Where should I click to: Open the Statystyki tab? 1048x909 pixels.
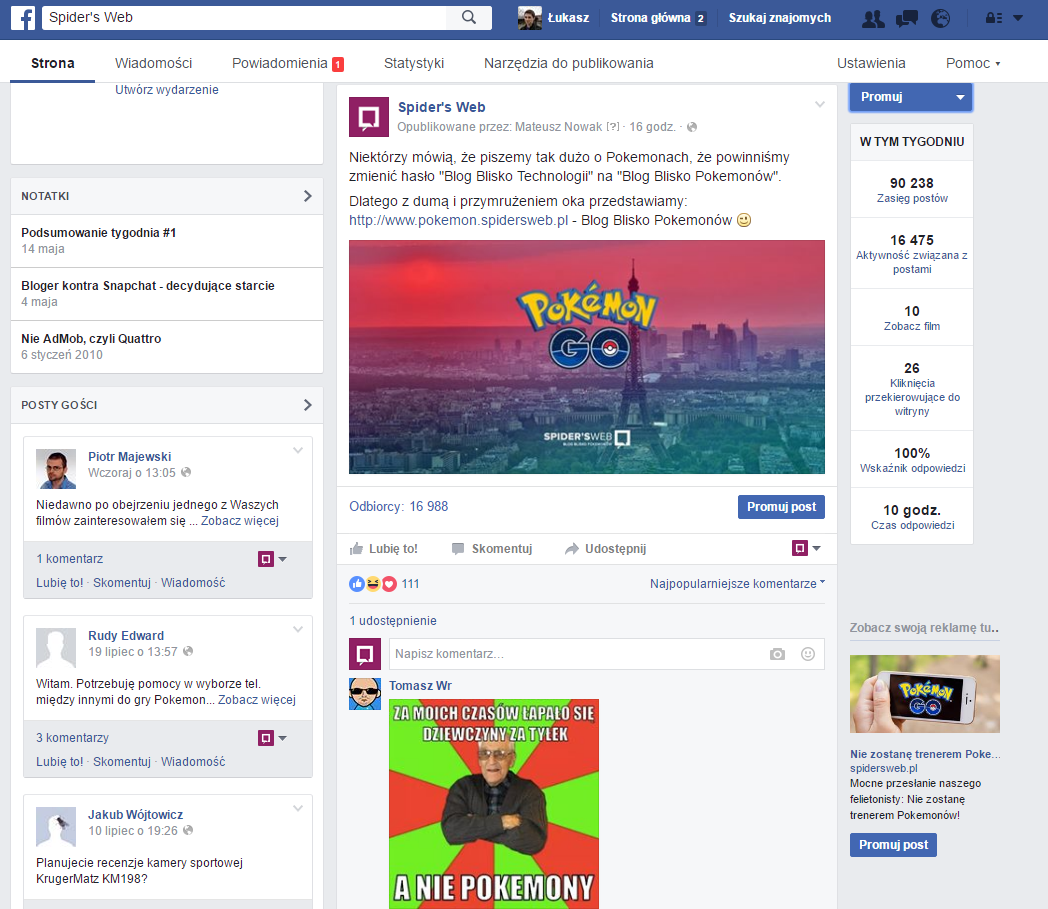pos(414,63)
